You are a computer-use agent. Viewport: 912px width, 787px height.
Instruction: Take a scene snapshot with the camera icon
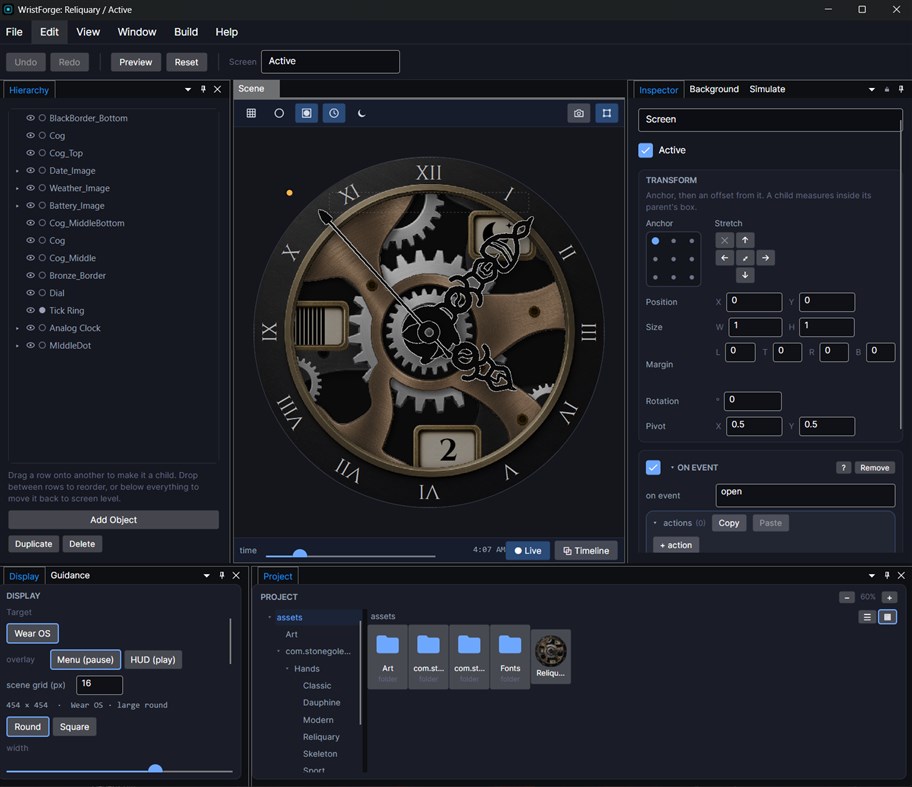[x=579, y=113]
